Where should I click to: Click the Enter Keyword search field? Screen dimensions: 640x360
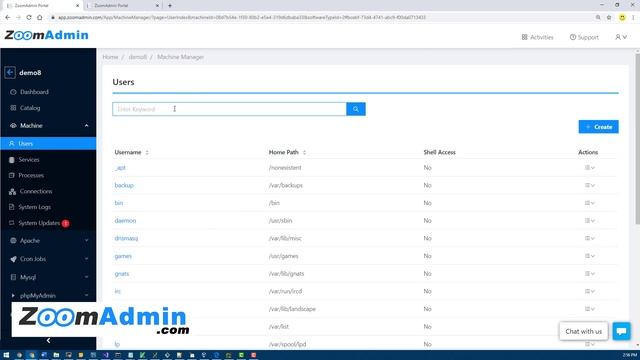pos(229,109)
